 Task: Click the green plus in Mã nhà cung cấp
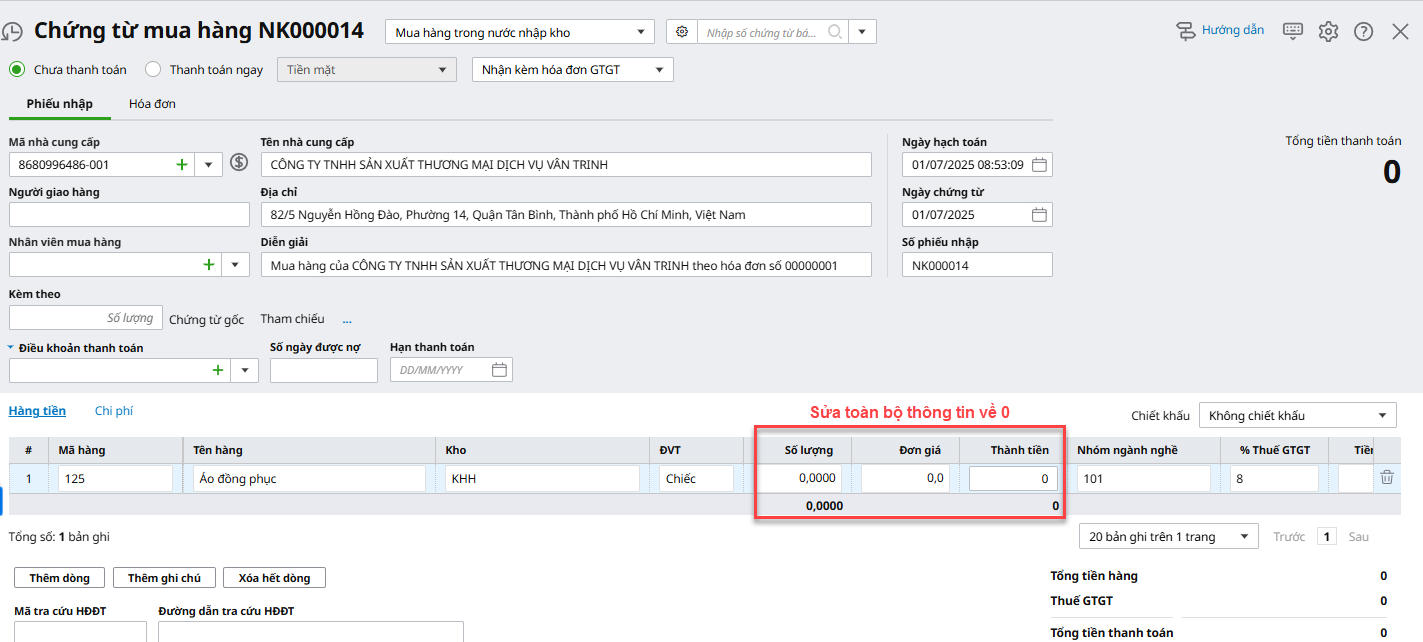(x=182, y=165)
